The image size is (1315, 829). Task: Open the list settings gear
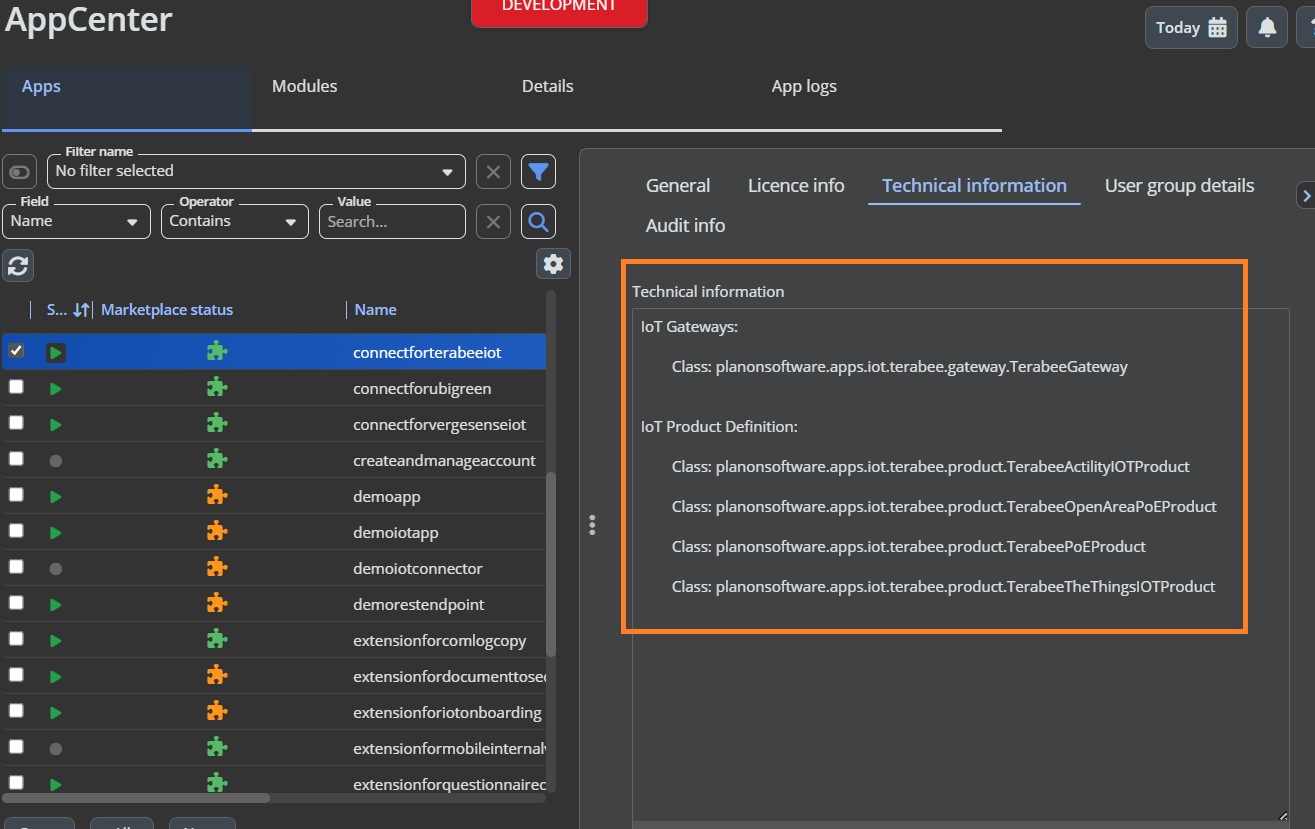click(x=553, y=264)
